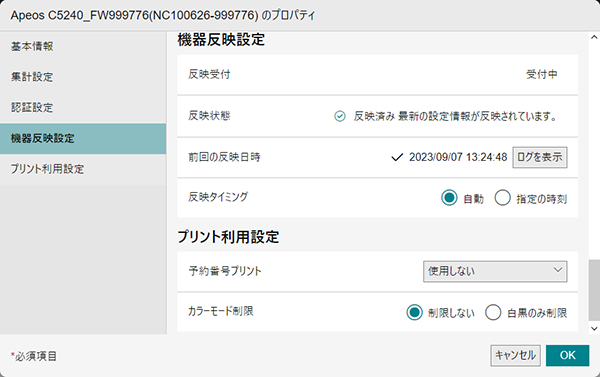Image resolution: width=600 pixels, height=377 pixels.
Task: Click the checkmark beside the last reflection date
Action: pyautogui.click(x=397, y=157)
